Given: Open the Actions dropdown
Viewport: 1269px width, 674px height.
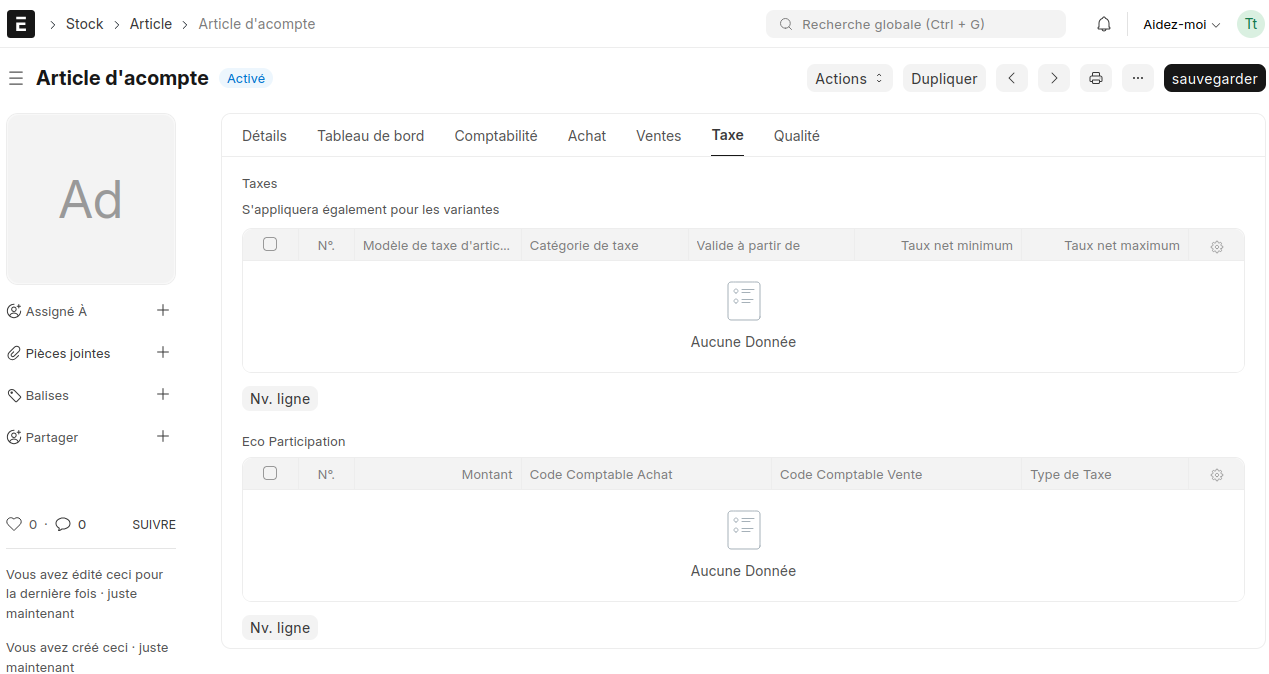Looking at the screenshot, I should [x=849, y=78].
